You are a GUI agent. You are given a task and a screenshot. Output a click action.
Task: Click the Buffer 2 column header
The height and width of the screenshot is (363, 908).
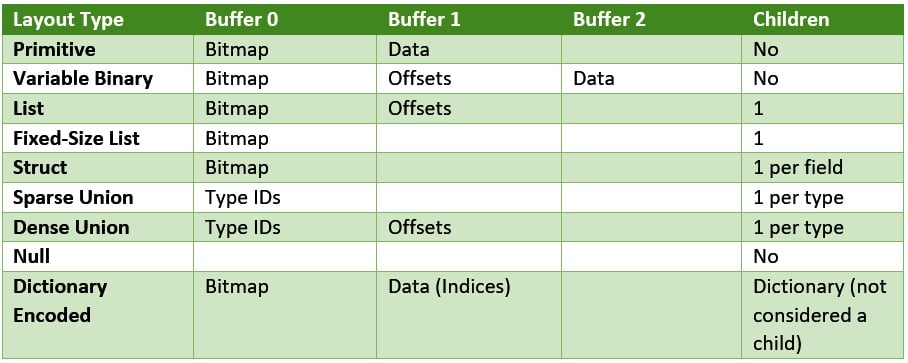coord(651,20)
